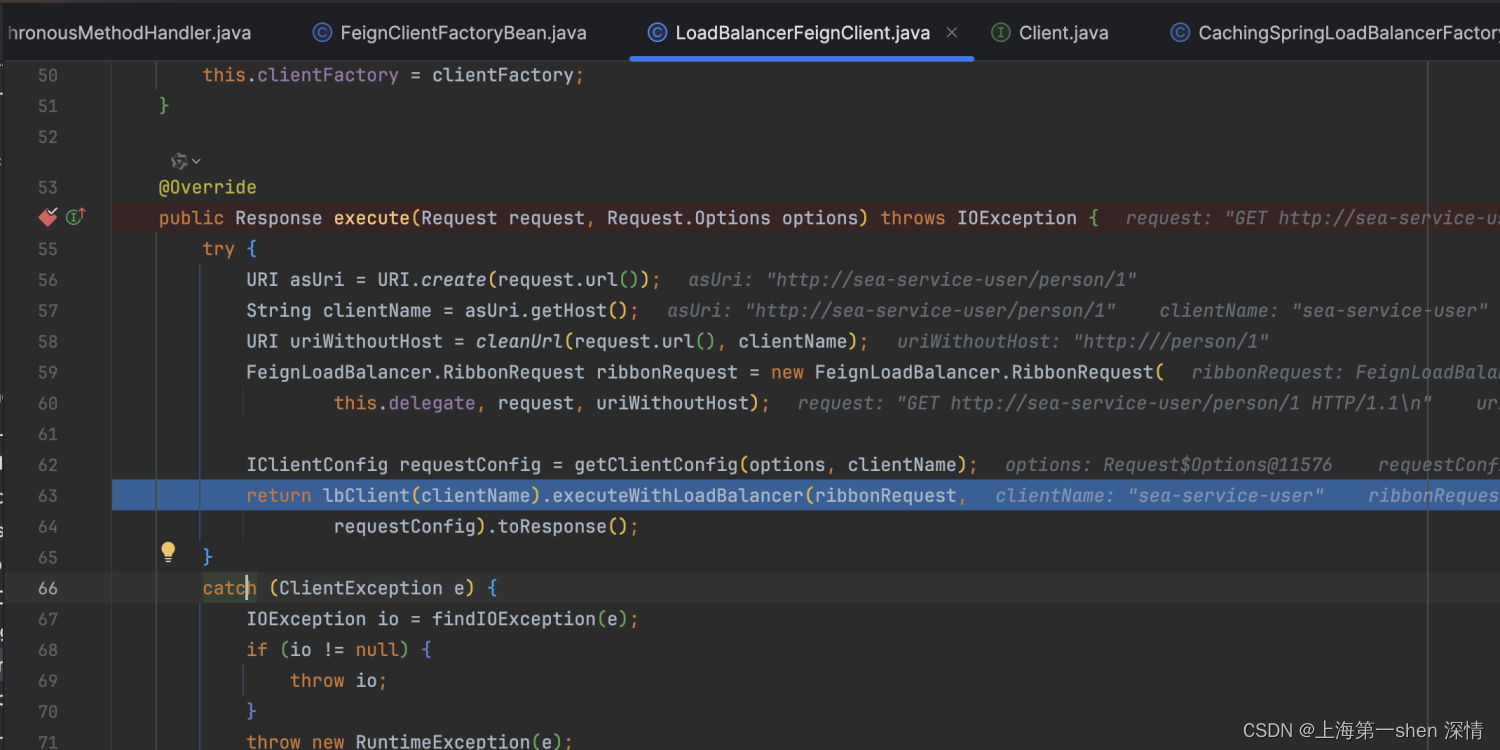Click the findIOException method call

(x=514, y=619)
